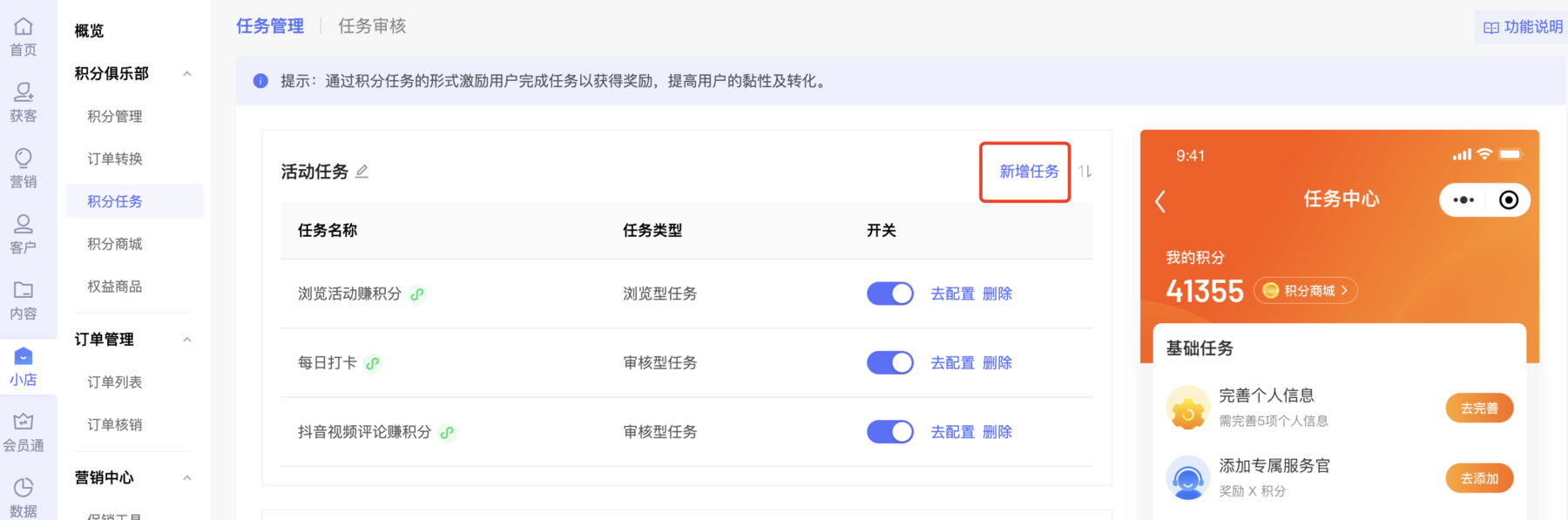Click the 开关 column header
Viewport: 1568px width, 520px height.
click(x=882, y=231)
